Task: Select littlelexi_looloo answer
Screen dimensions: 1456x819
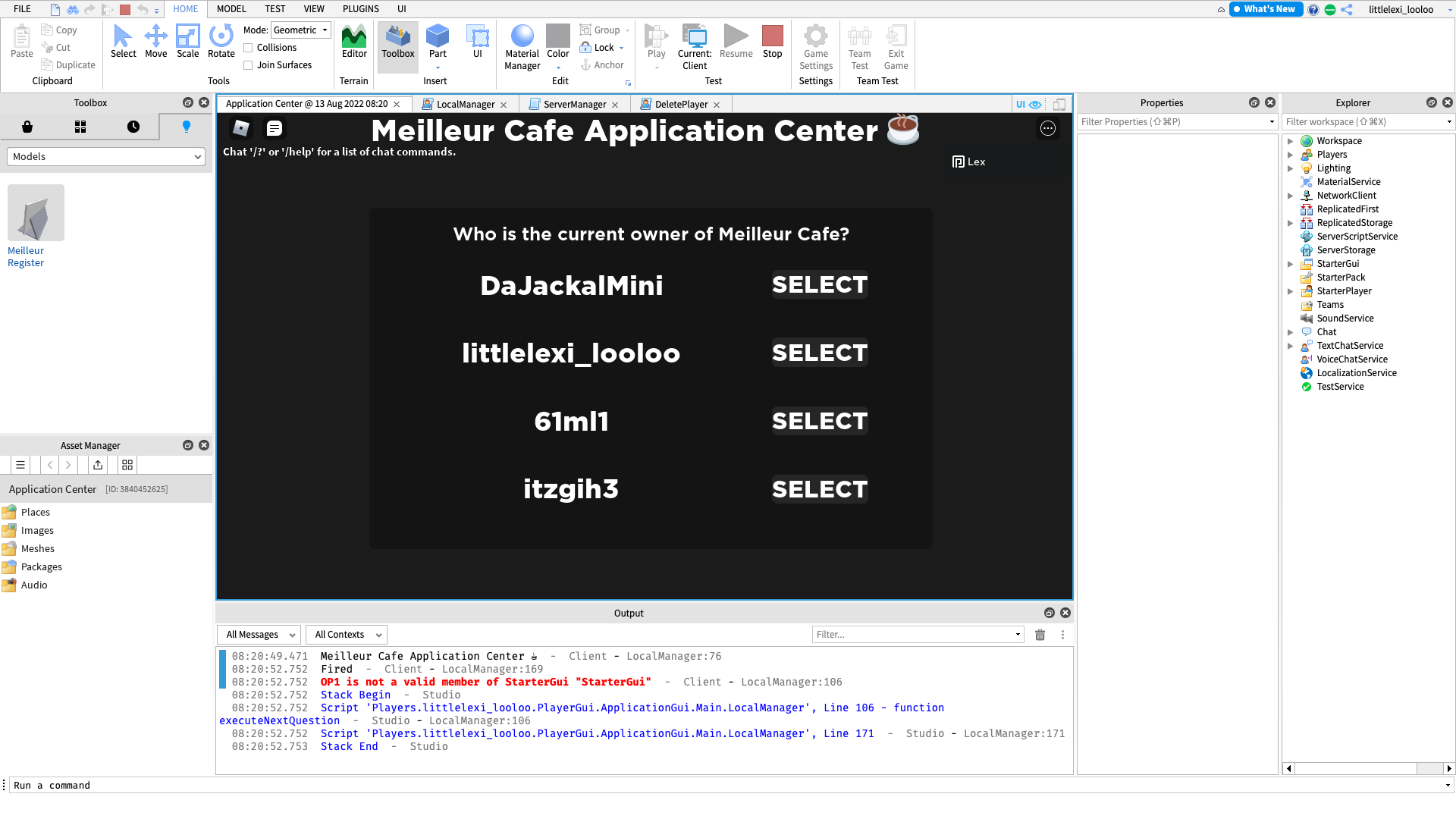Action: [x=820, y=353]
